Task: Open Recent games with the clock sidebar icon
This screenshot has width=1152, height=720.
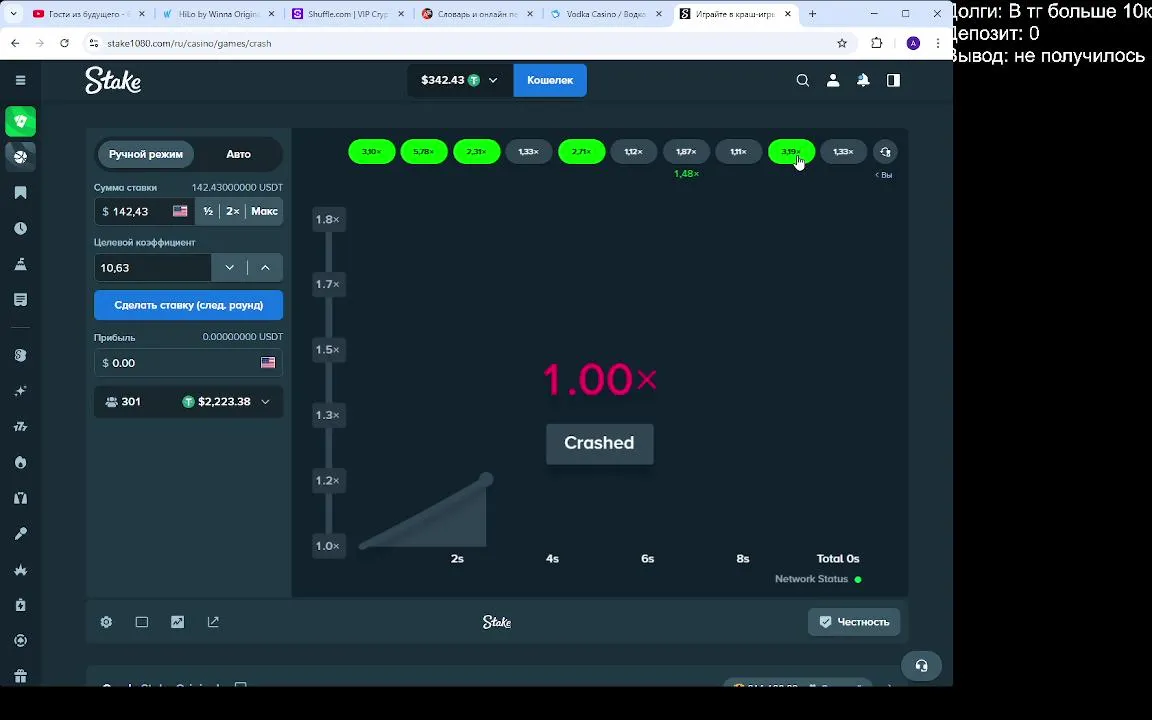Action: point(21,228)
